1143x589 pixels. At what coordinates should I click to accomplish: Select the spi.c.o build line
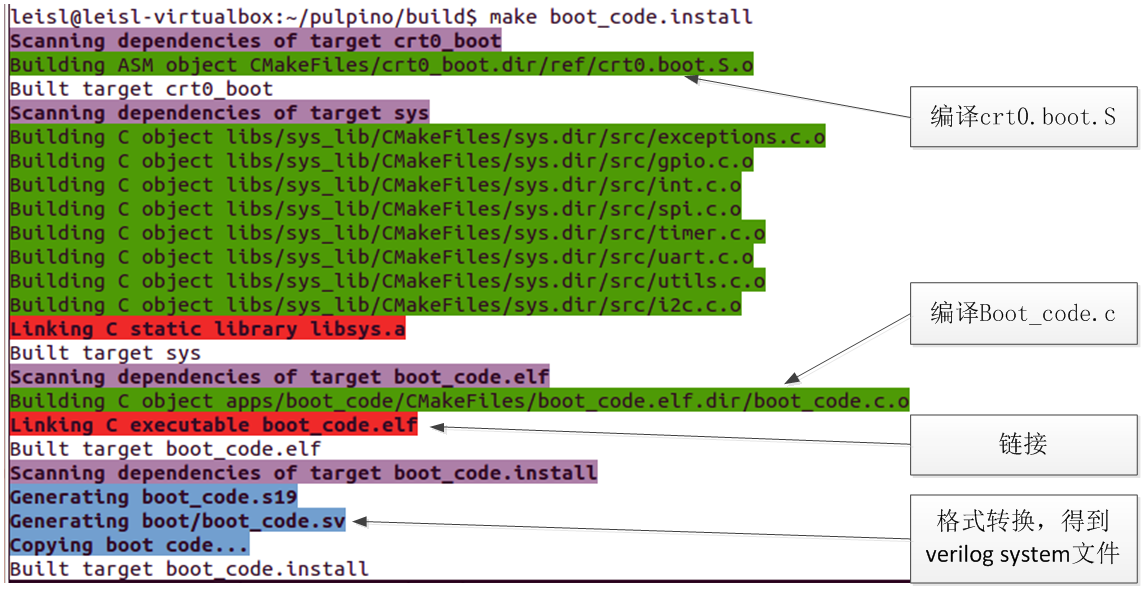point(375,209)
